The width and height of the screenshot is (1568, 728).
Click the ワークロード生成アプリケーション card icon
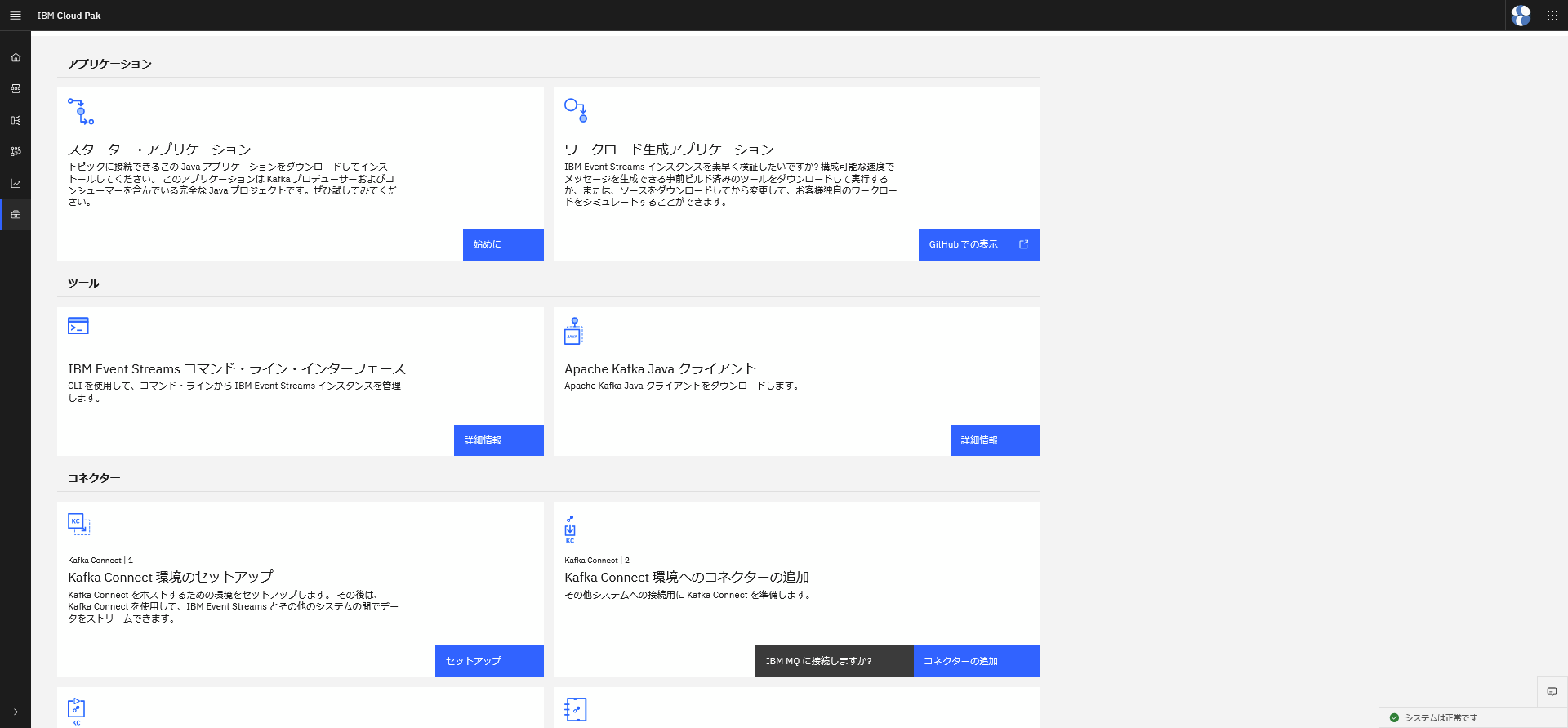click(x=576, y=110)
